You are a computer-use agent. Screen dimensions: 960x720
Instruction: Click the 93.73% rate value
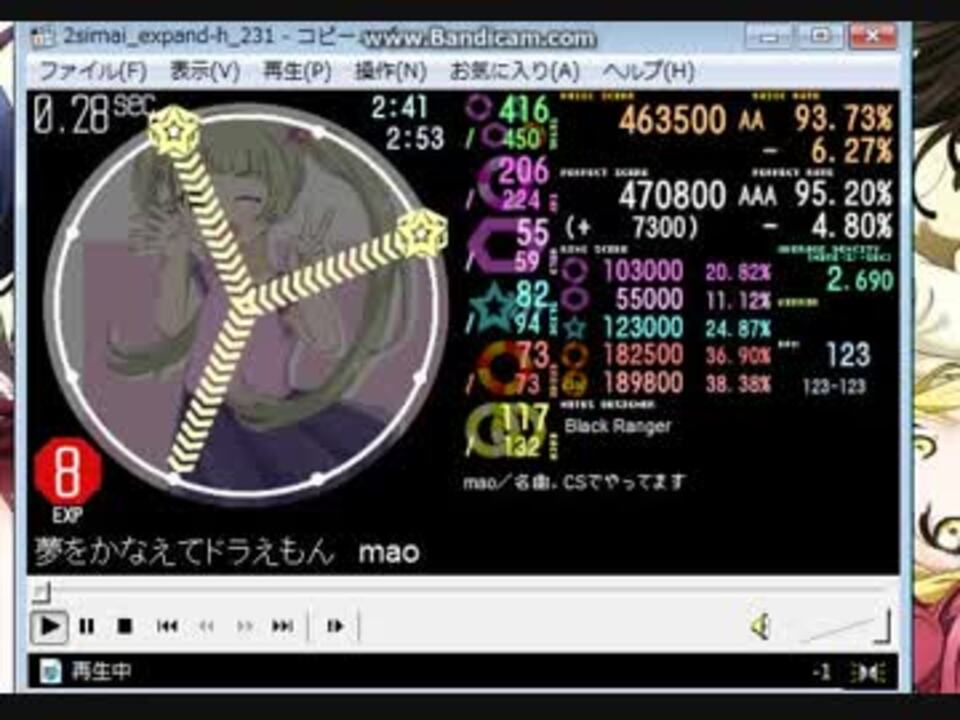pyautogui.click(x=844, y=118)
